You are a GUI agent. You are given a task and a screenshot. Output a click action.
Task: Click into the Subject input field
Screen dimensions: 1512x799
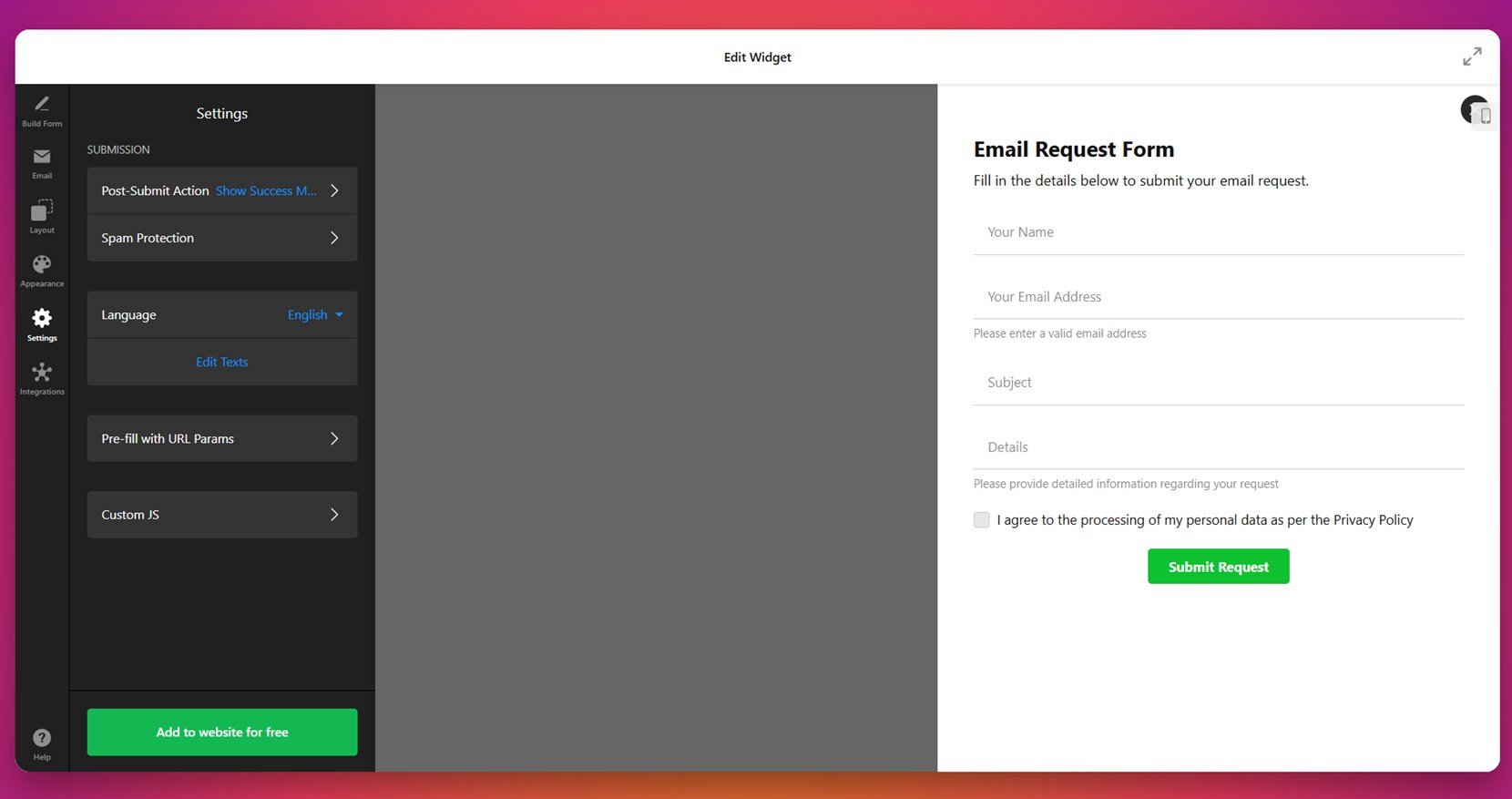tap(1218, 383)
